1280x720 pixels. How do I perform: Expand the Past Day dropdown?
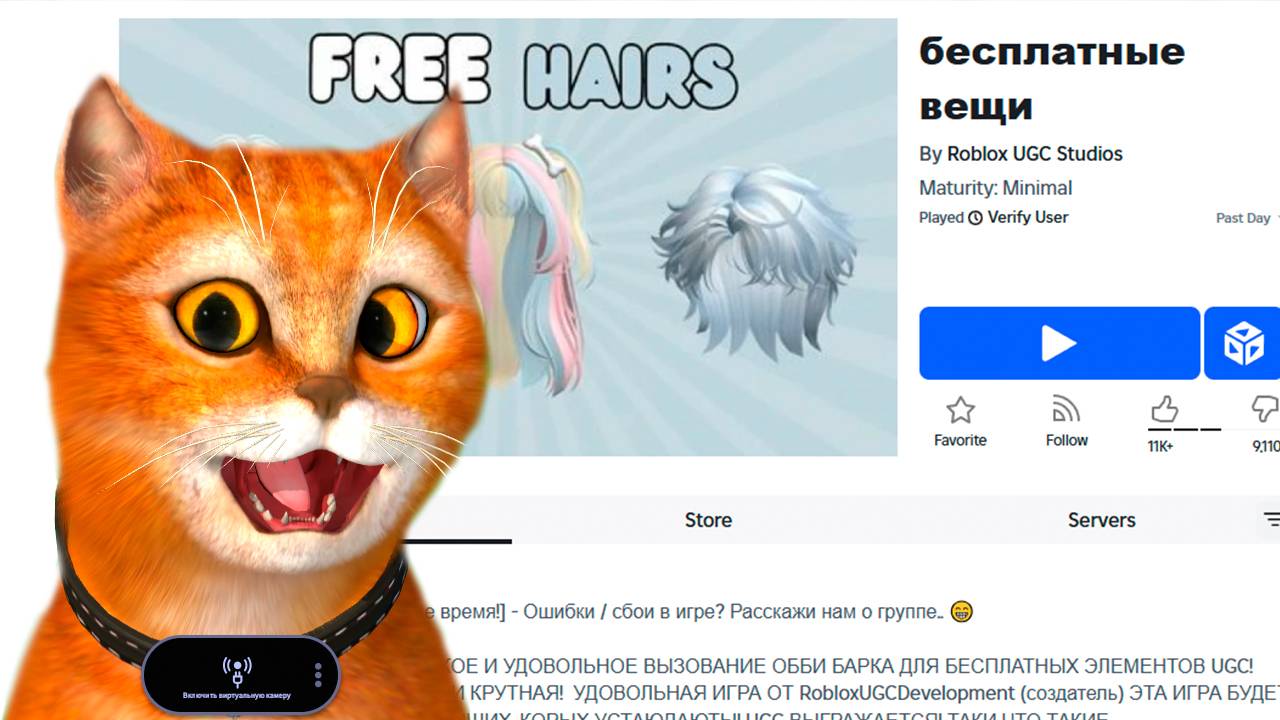(x=1247, y=218)
